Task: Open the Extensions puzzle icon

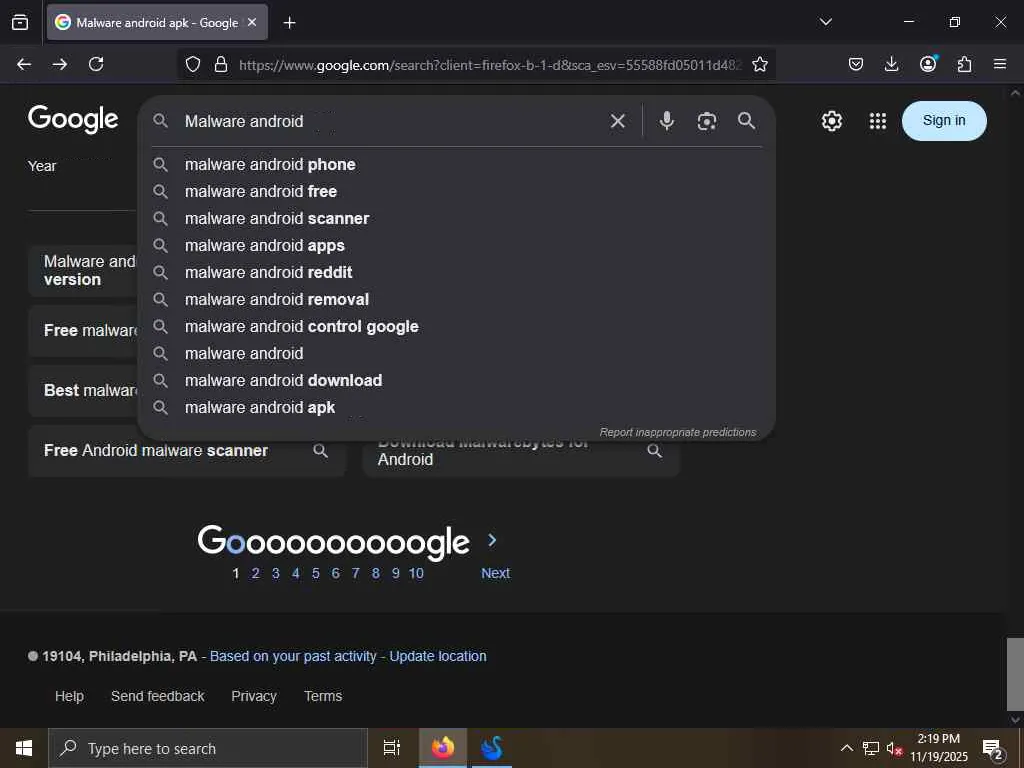Action: click(964, 64)
